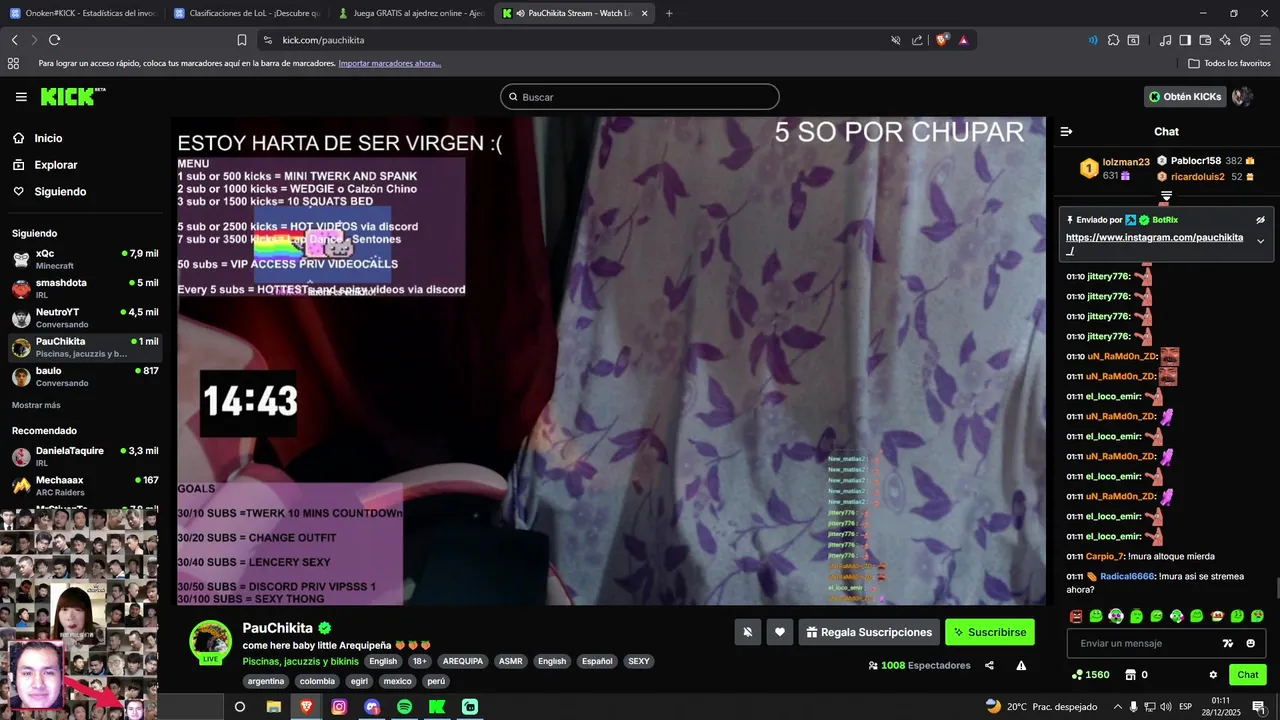The width and height of the screenshot is (1280, 720).
Task: Open baulo channel in sidebar
Action: click(x=85, y=376)
